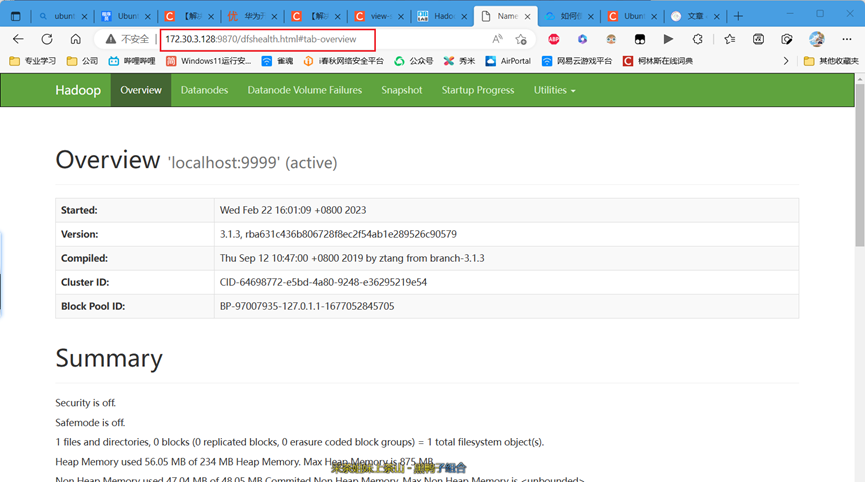Close the 'view-' tab
Screen dimensions: 865x482
point(401,17)
